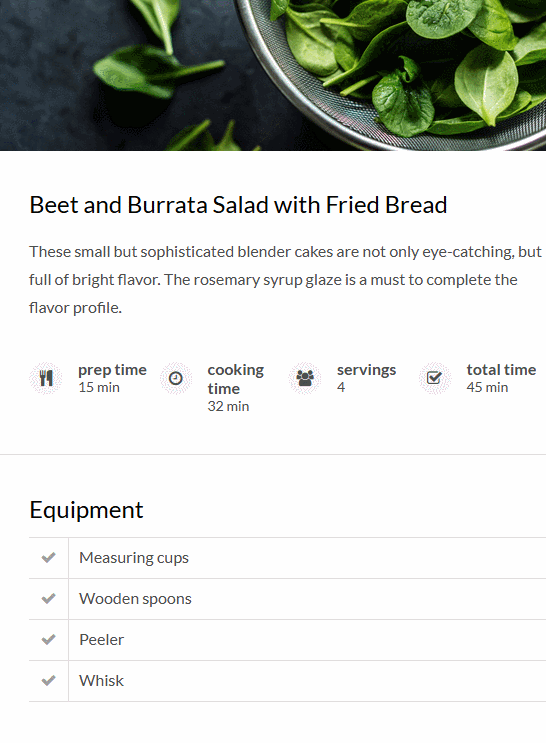Click the checked box total time icon
Screen dimensions: 546x743
click(434, 378)
